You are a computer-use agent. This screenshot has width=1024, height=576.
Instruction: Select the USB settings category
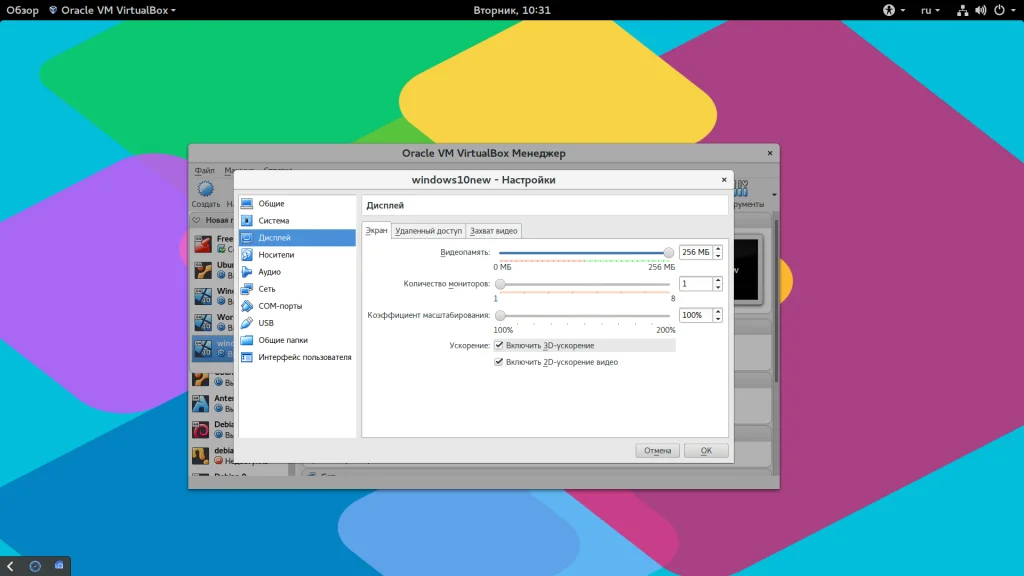point(265,323)
